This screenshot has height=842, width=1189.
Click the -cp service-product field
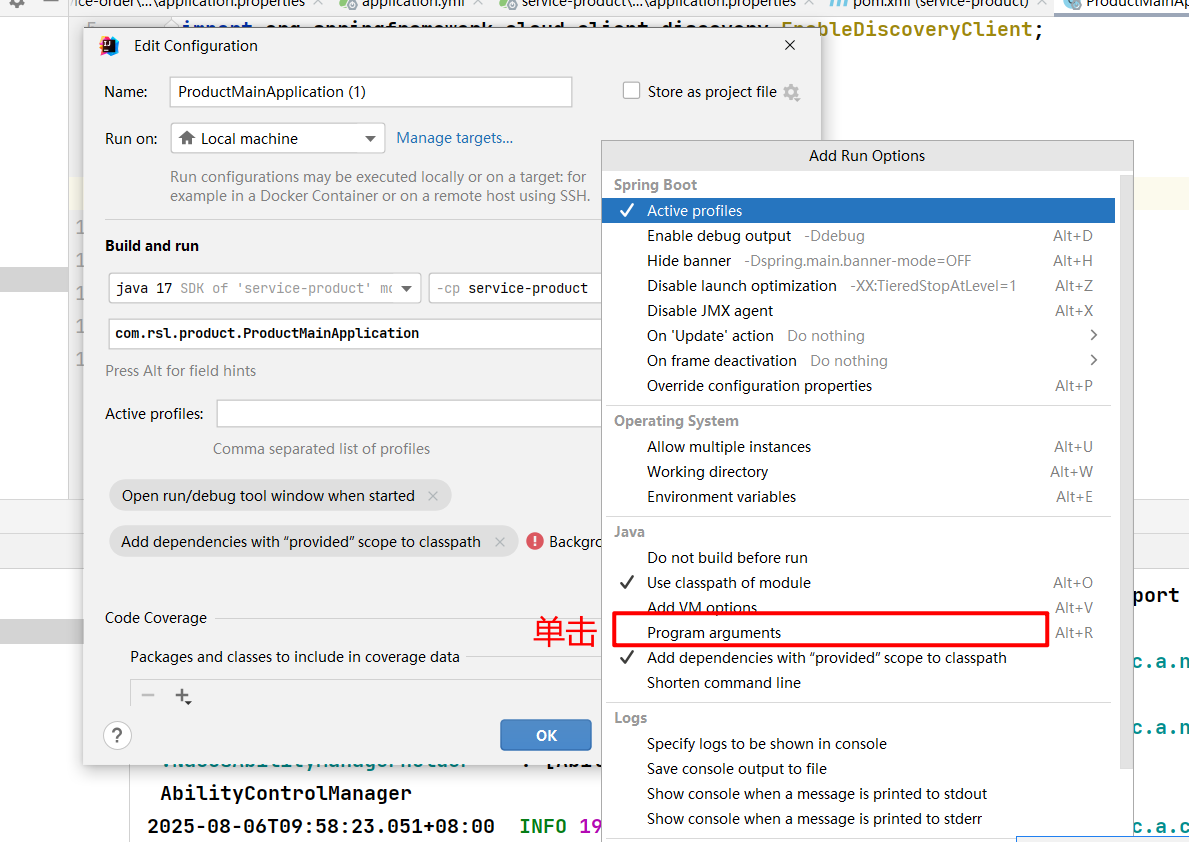tap(516, 288)
